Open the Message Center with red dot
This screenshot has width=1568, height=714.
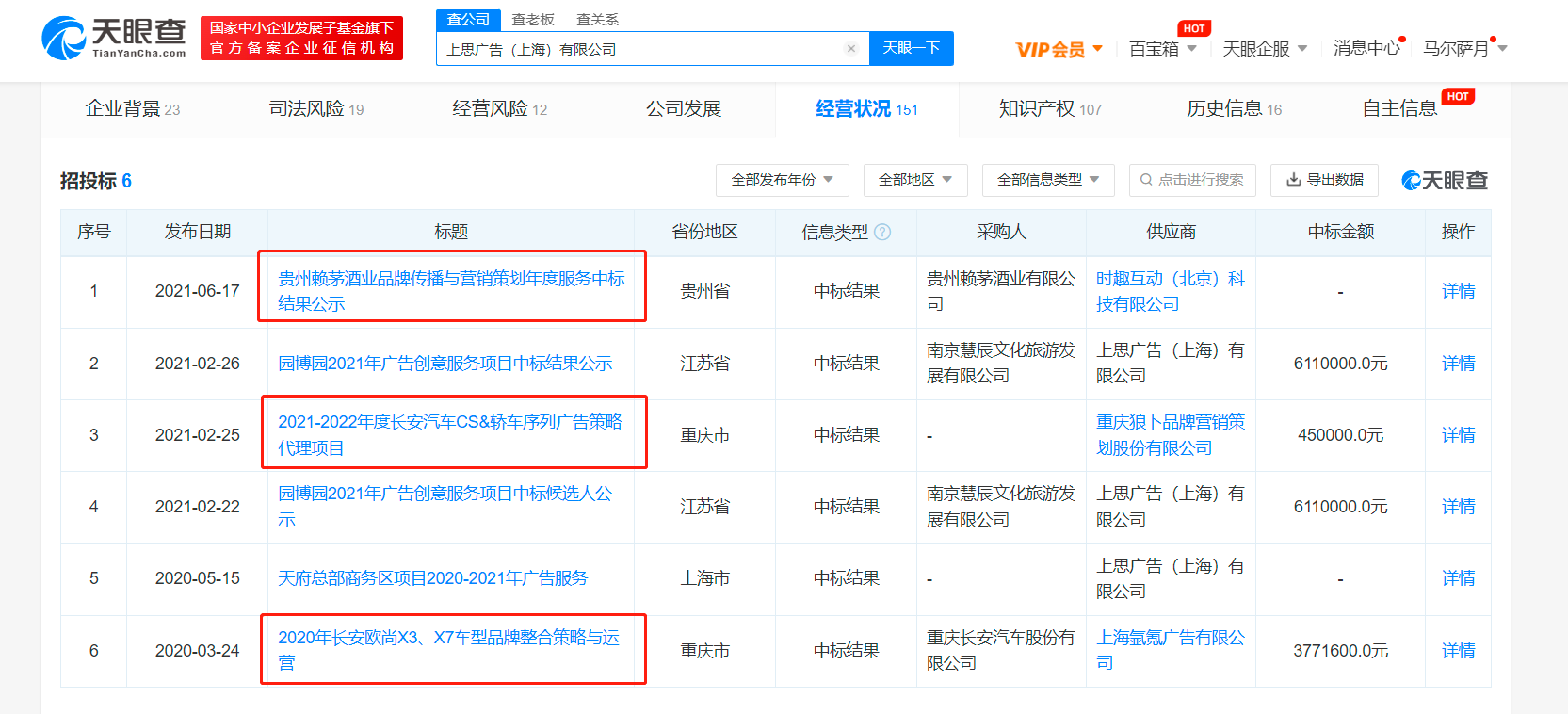(1366, 48)
